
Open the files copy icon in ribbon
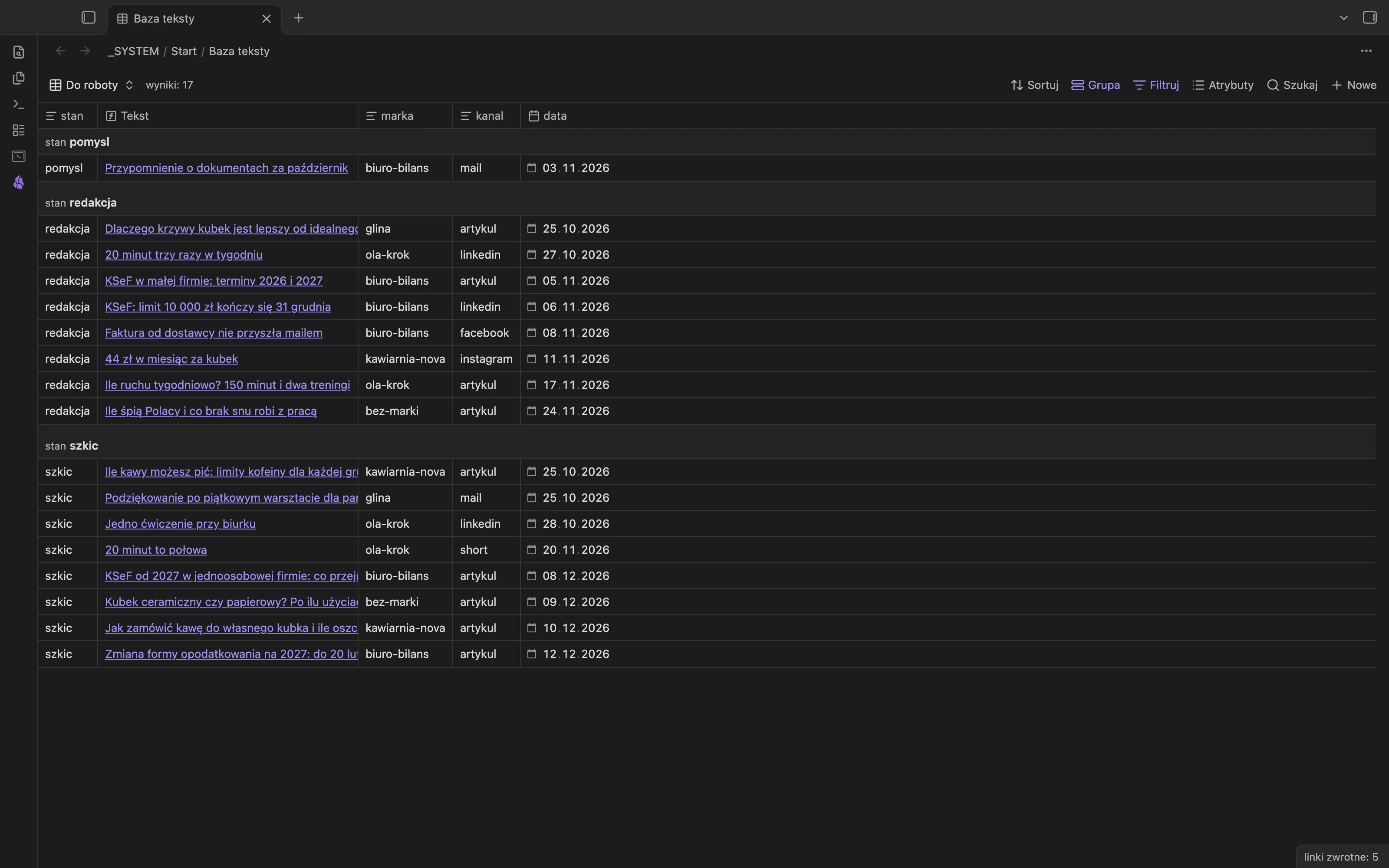point(18,78)
